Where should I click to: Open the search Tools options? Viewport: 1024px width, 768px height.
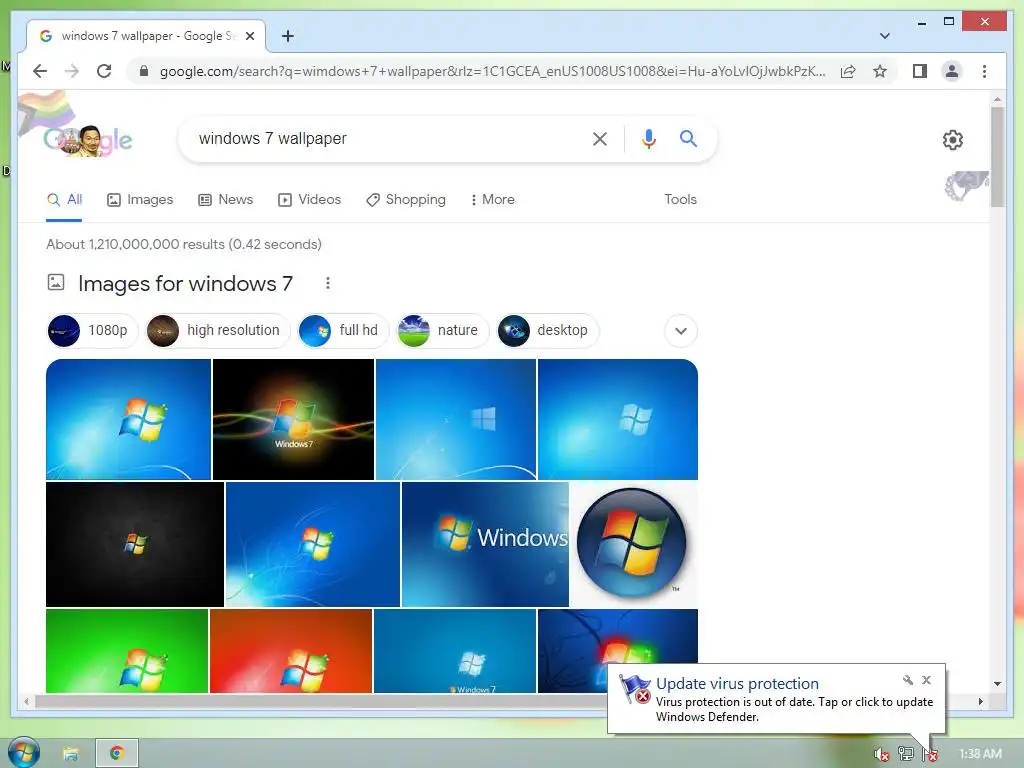pos(680,200)
